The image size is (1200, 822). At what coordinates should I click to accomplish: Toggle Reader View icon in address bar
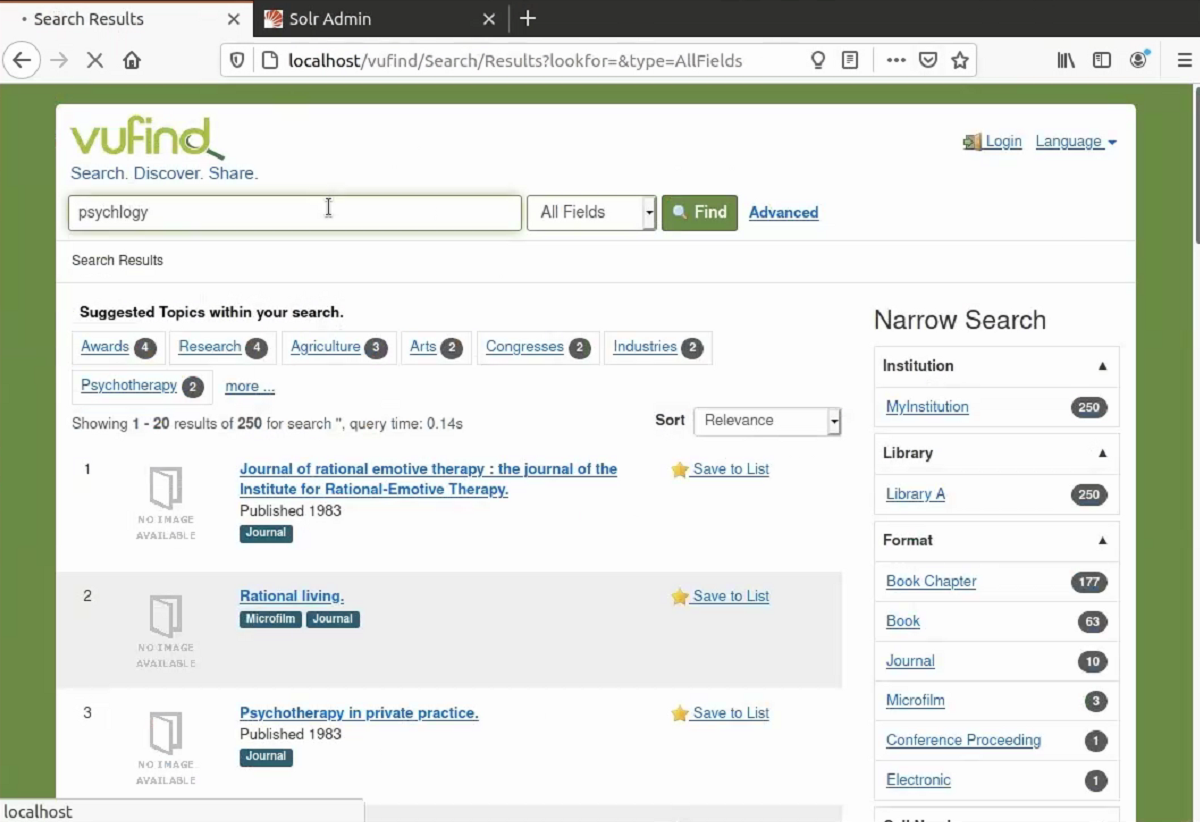(x=850, y=61)
